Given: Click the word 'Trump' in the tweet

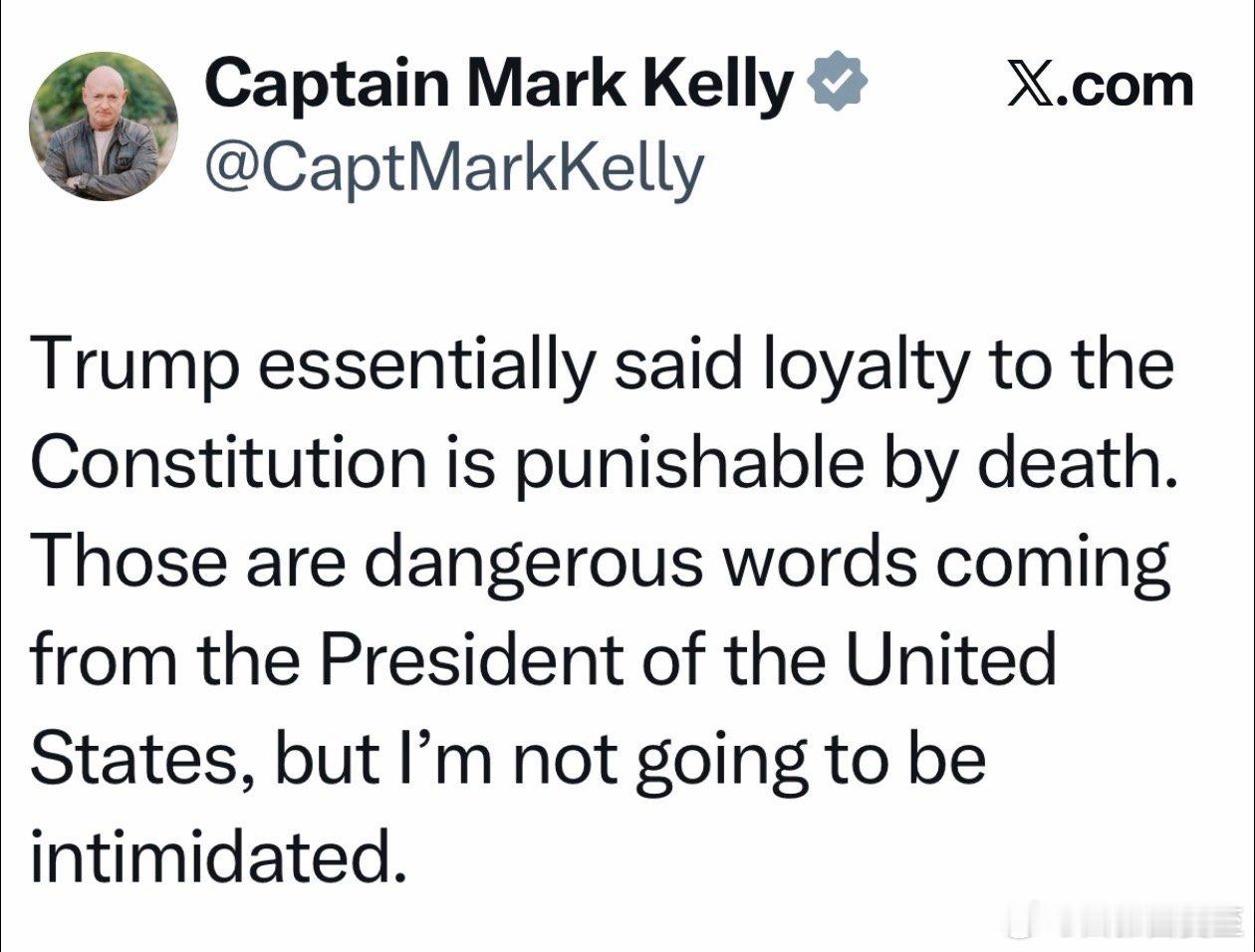Looking at the screenshot, I should pos(134,364).
